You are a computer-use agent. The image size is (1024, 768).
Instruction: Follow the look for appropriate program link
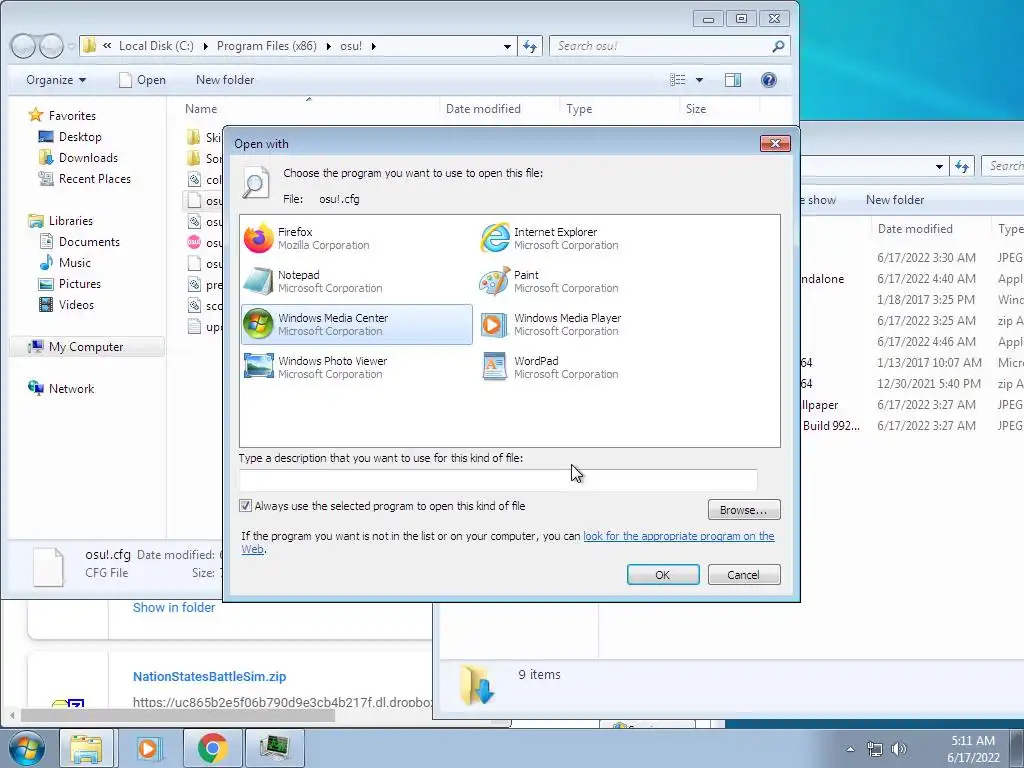click(679, 536)
